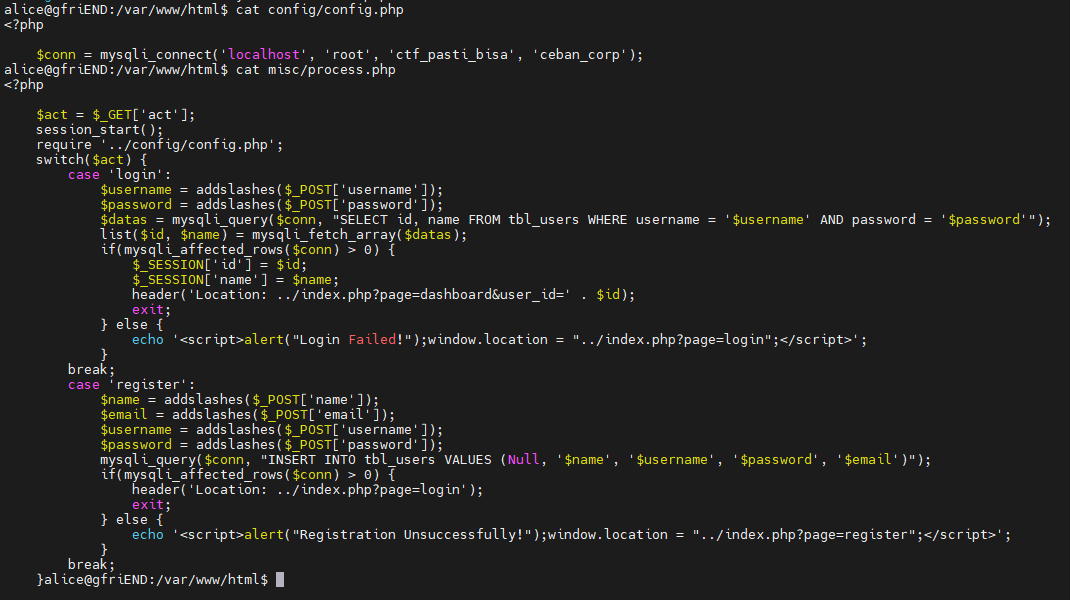Click the $_SESSION['name'] = $name line
The image size is (1070, 600).
[235, 280]
